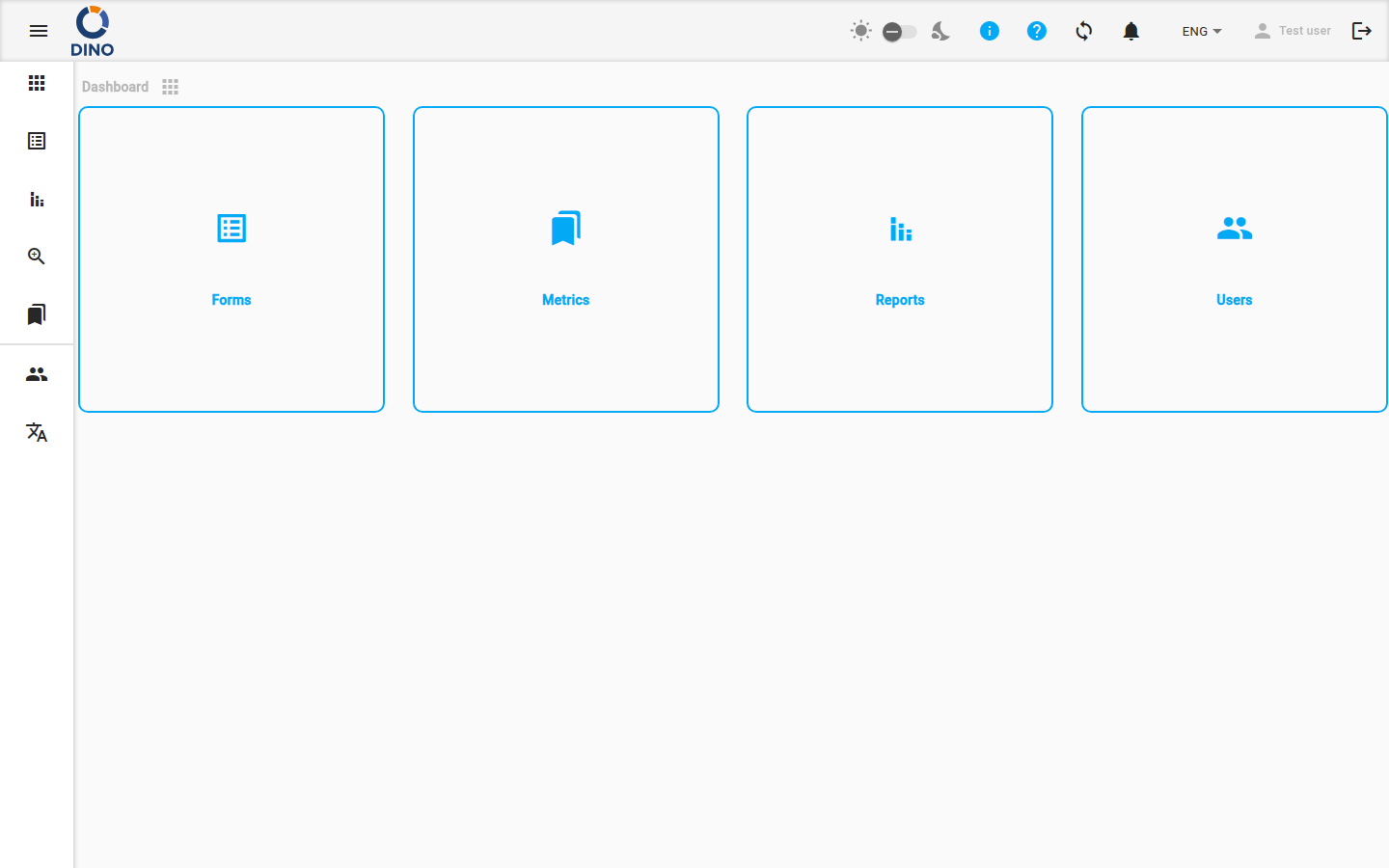1389x868 pixels.
Task: Click the Users card label
Action: 1235,300
